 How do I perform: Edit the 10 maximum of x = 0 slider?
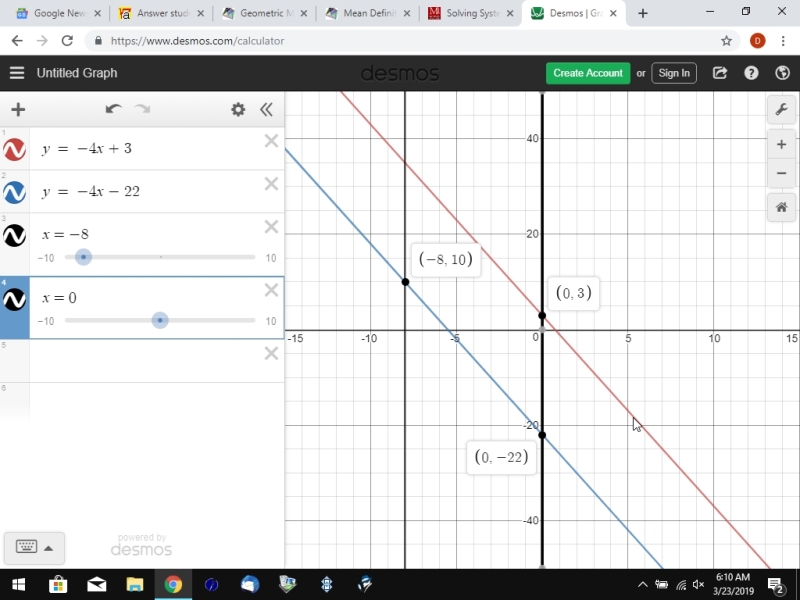click(271, 321)
